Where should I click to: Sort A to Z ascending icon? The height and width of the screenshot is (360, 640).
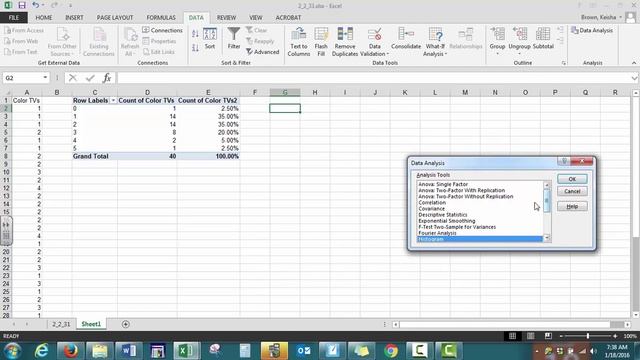195,34
